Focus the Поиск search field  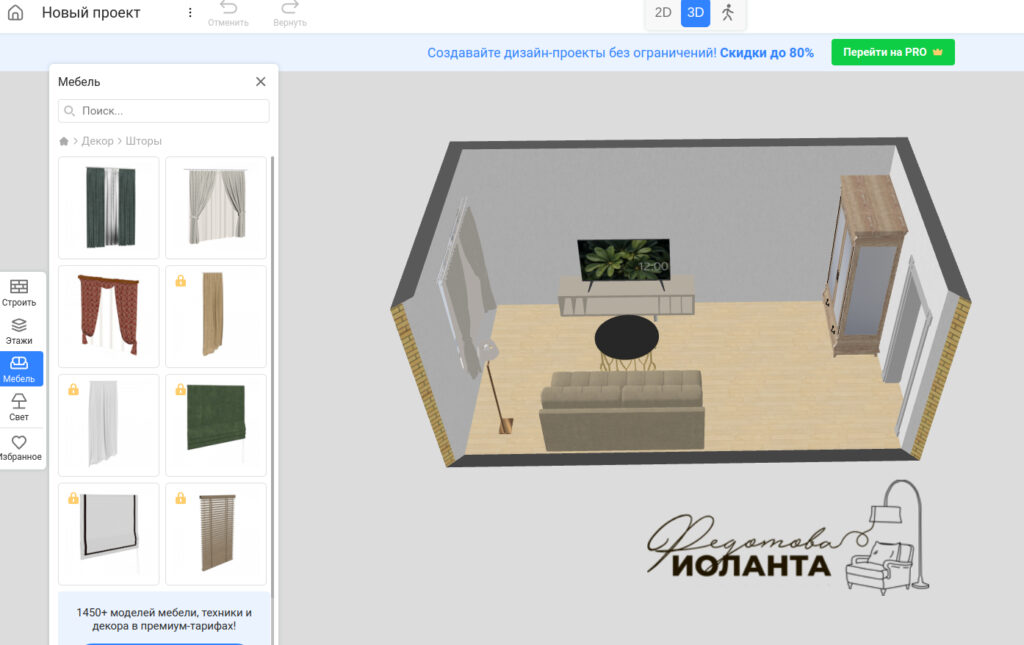tap(164, 111)
